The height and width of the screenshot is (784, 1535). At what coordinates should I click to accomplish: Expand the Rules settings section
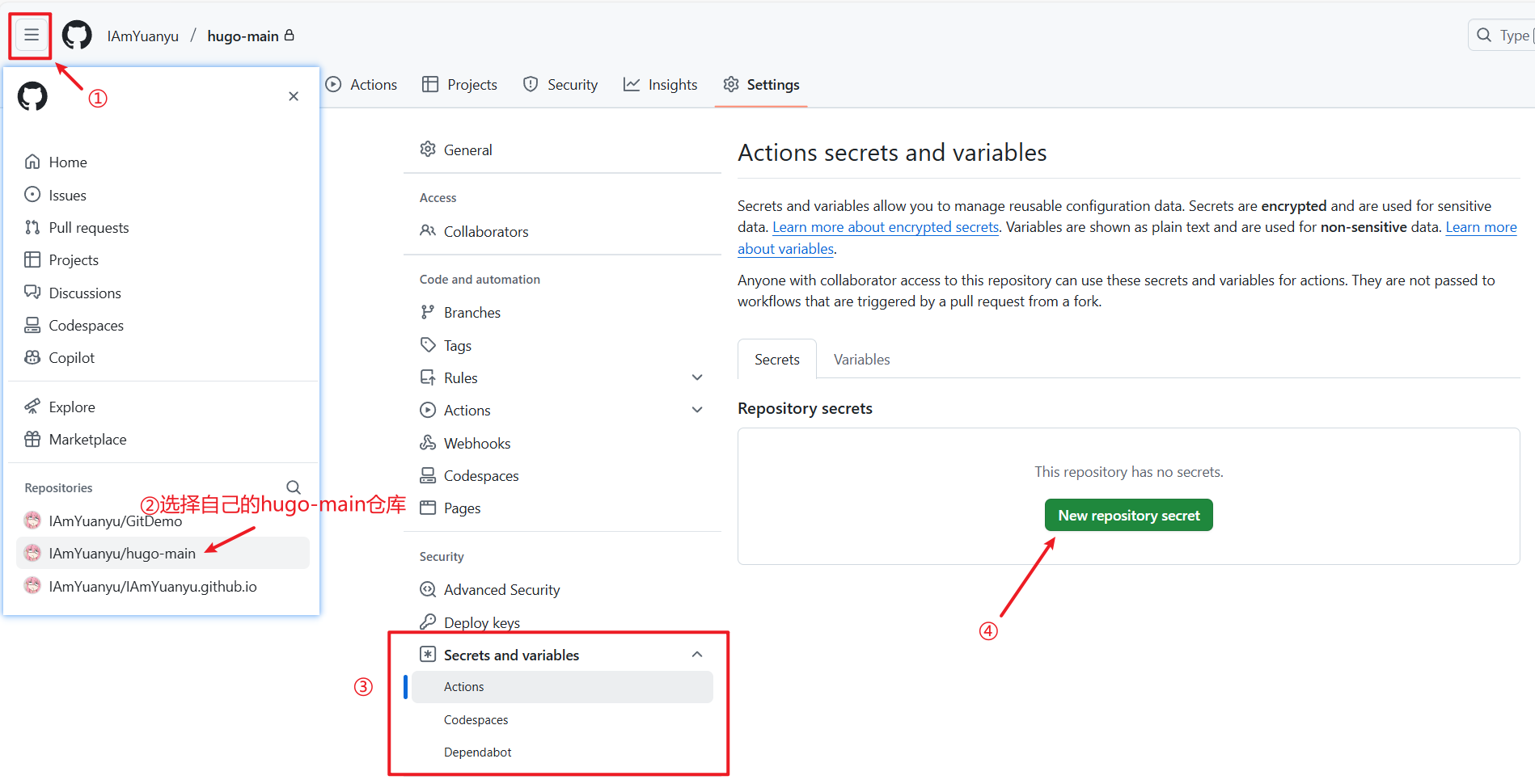coord(697,377)
